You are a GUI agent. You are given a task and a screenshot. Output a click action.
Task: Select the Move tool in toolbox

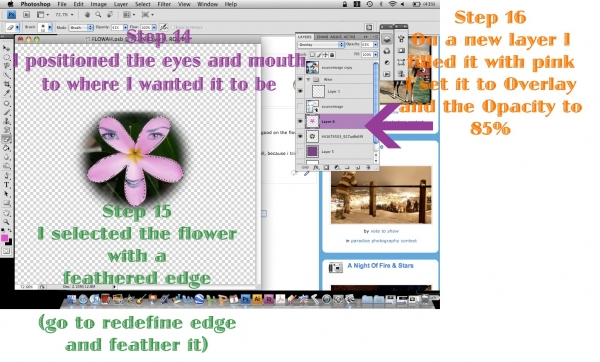[x=6, y=48]
